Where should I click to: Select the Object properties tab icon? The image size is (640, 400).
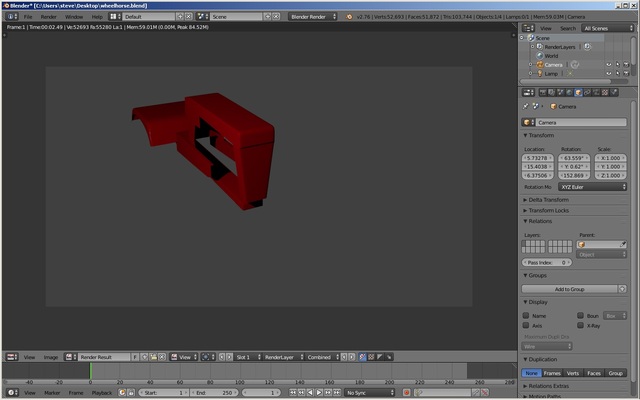pos(578,92)
